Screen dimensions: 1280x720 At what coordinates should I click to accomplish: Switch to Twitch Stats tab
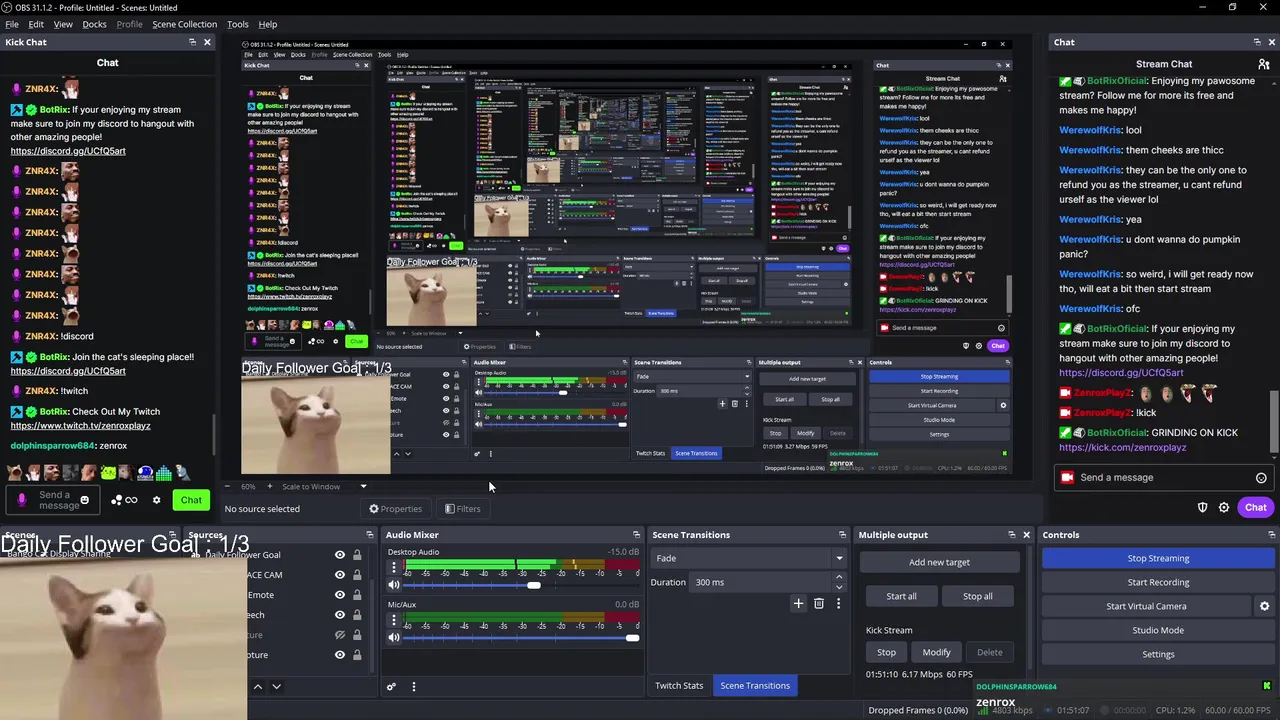pos(679,686)
